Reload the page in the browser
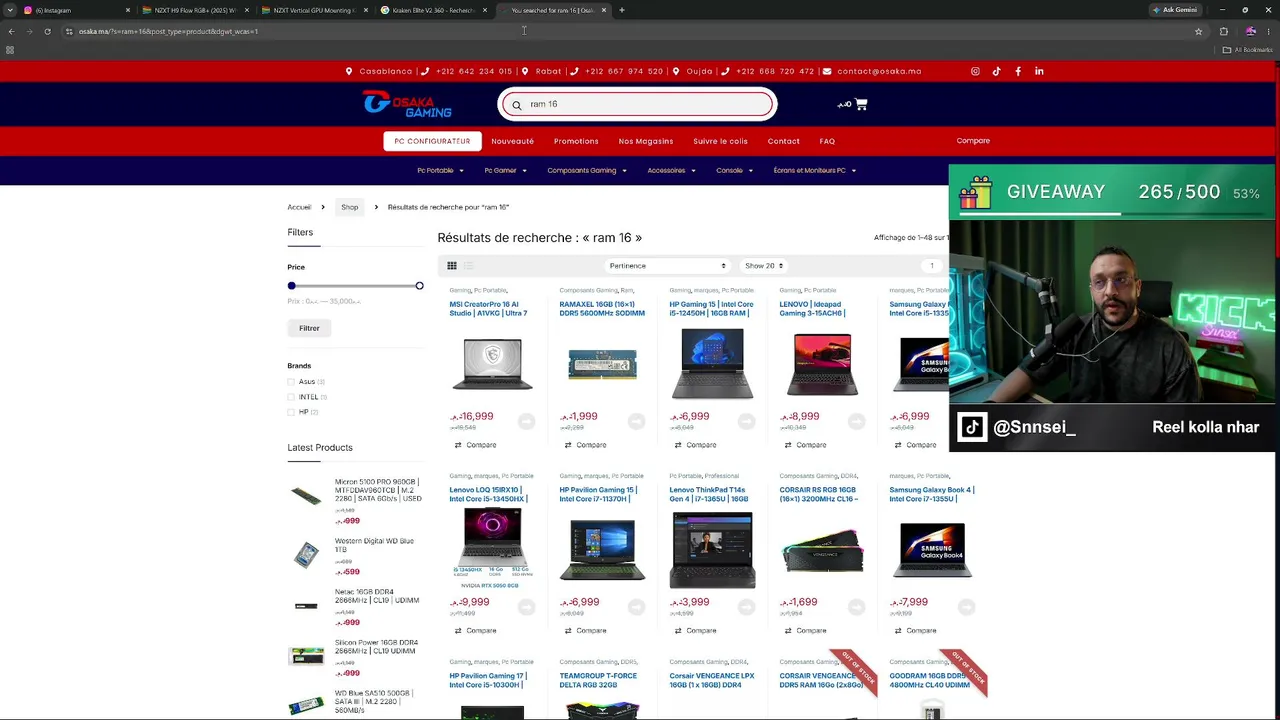 point(47,31)
